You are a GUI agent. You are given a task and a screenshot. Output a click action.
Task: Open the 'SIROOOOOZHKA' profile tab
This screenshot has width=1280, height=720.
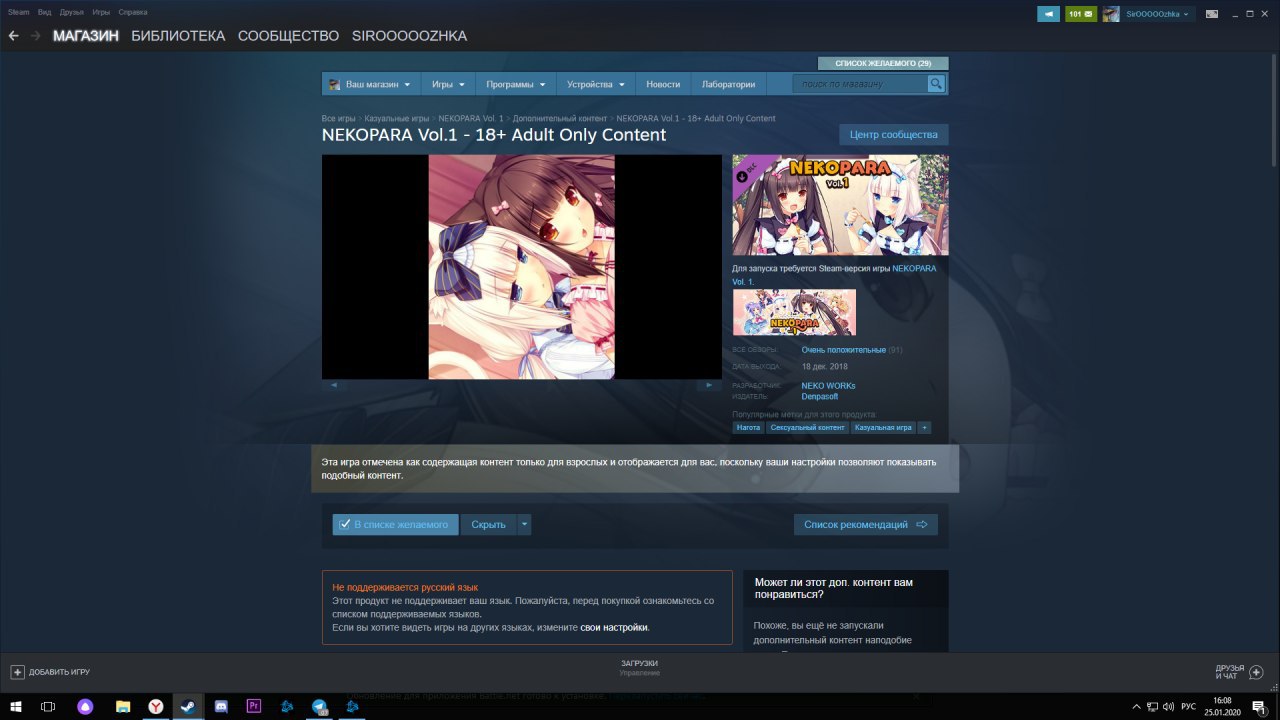coord(409,36)
